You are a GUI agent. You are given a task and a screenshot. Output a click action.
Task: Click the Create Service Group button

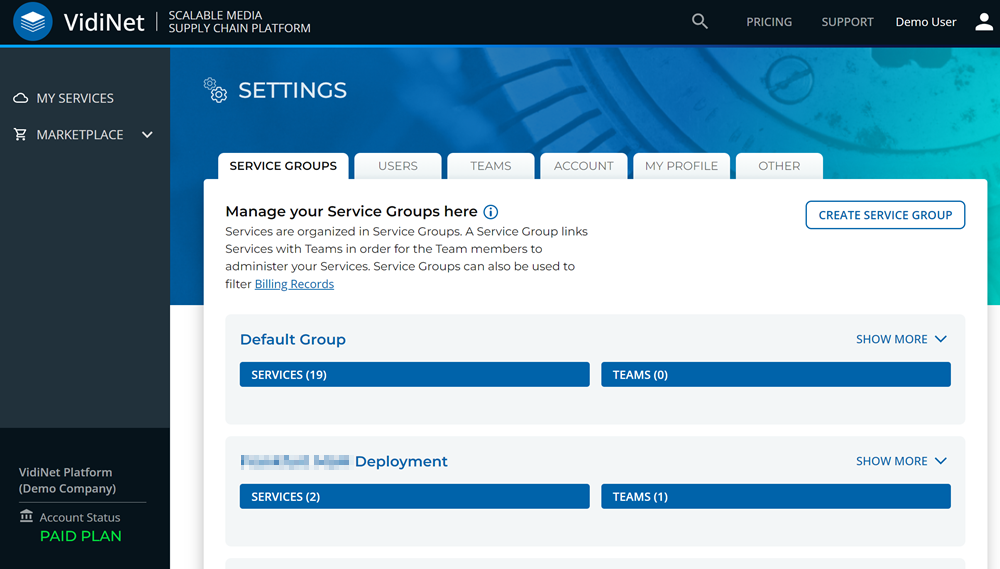point(885,215)
